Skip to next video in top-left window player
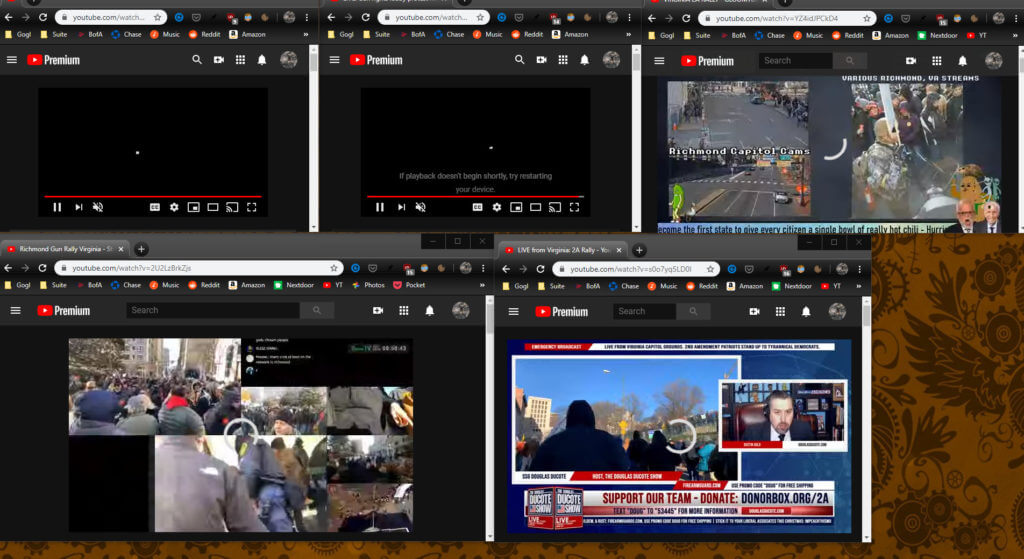The width and height of the screenshot is (1024, 559). point(78,207)
